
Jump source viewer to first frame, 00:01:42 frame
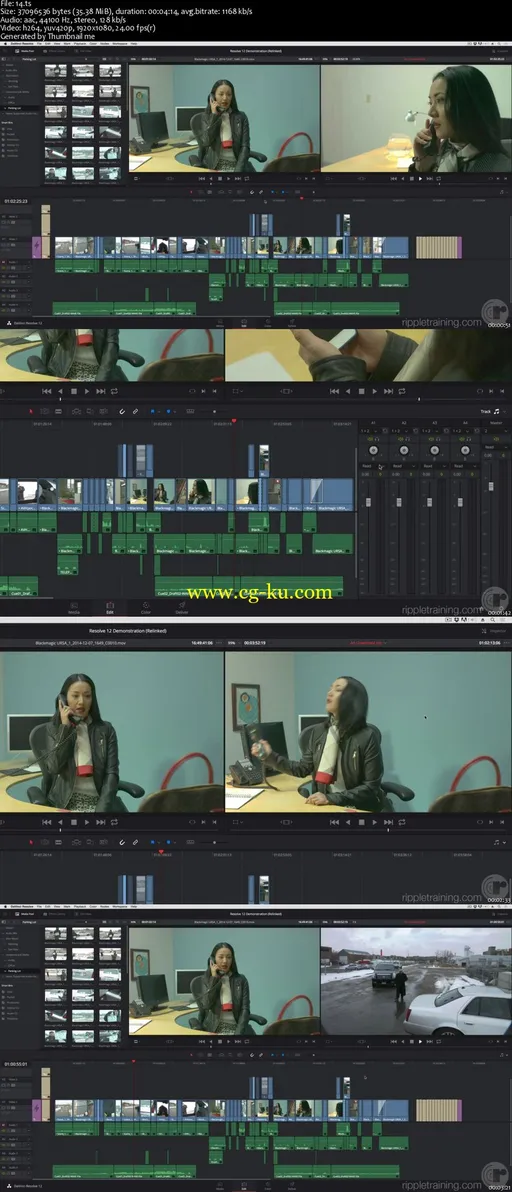[x=46, y=391]
